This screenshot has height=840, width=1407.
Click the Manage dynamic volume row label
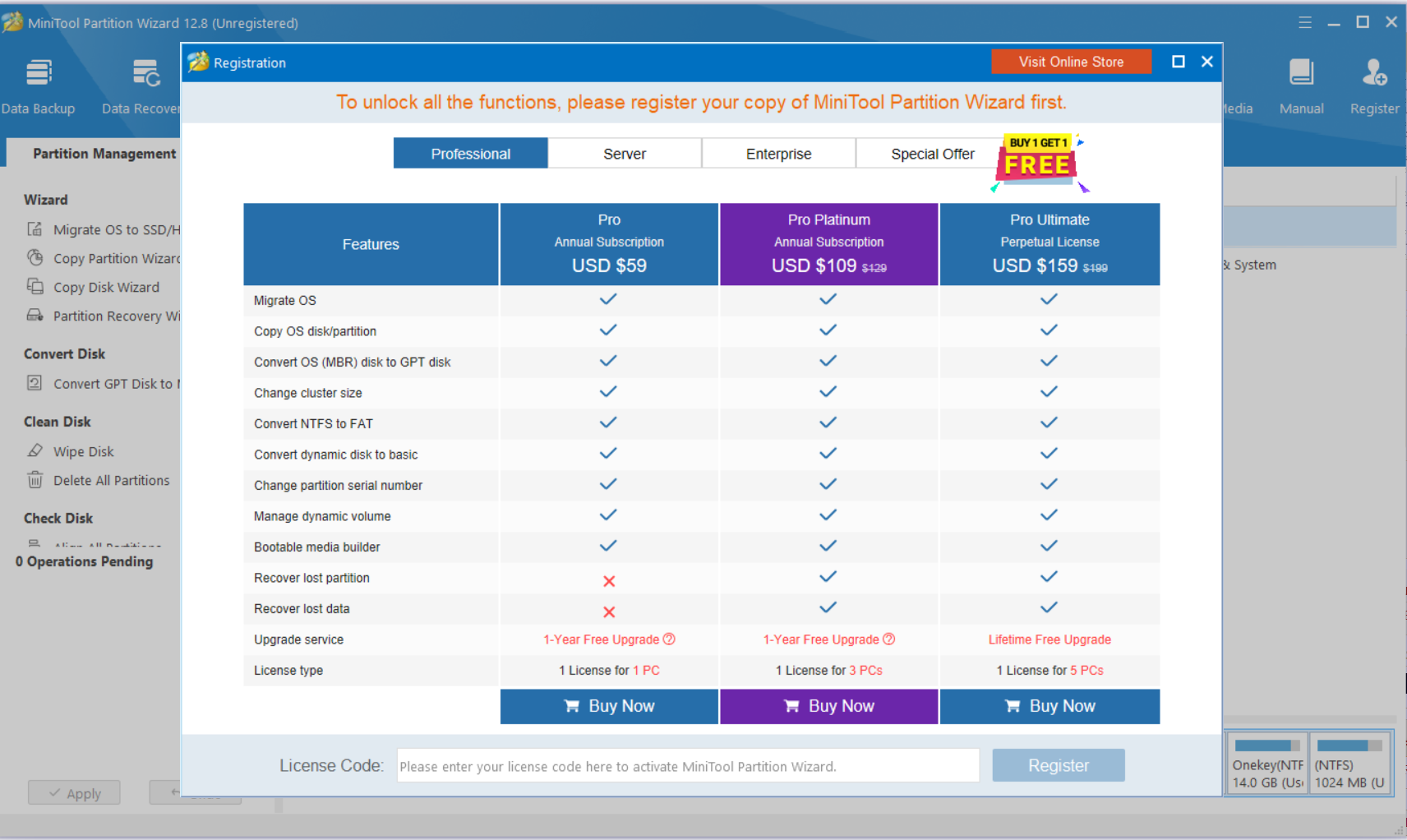pos(322,516)
